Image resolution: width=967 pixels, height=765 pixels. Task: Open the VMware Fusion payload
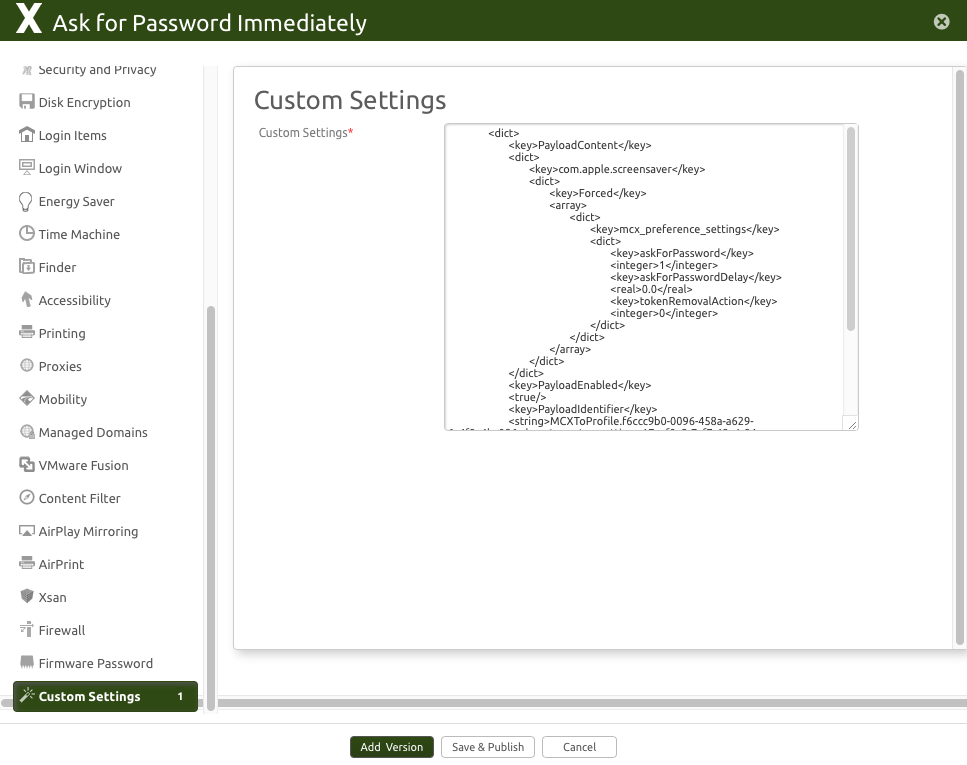point(83,465)
